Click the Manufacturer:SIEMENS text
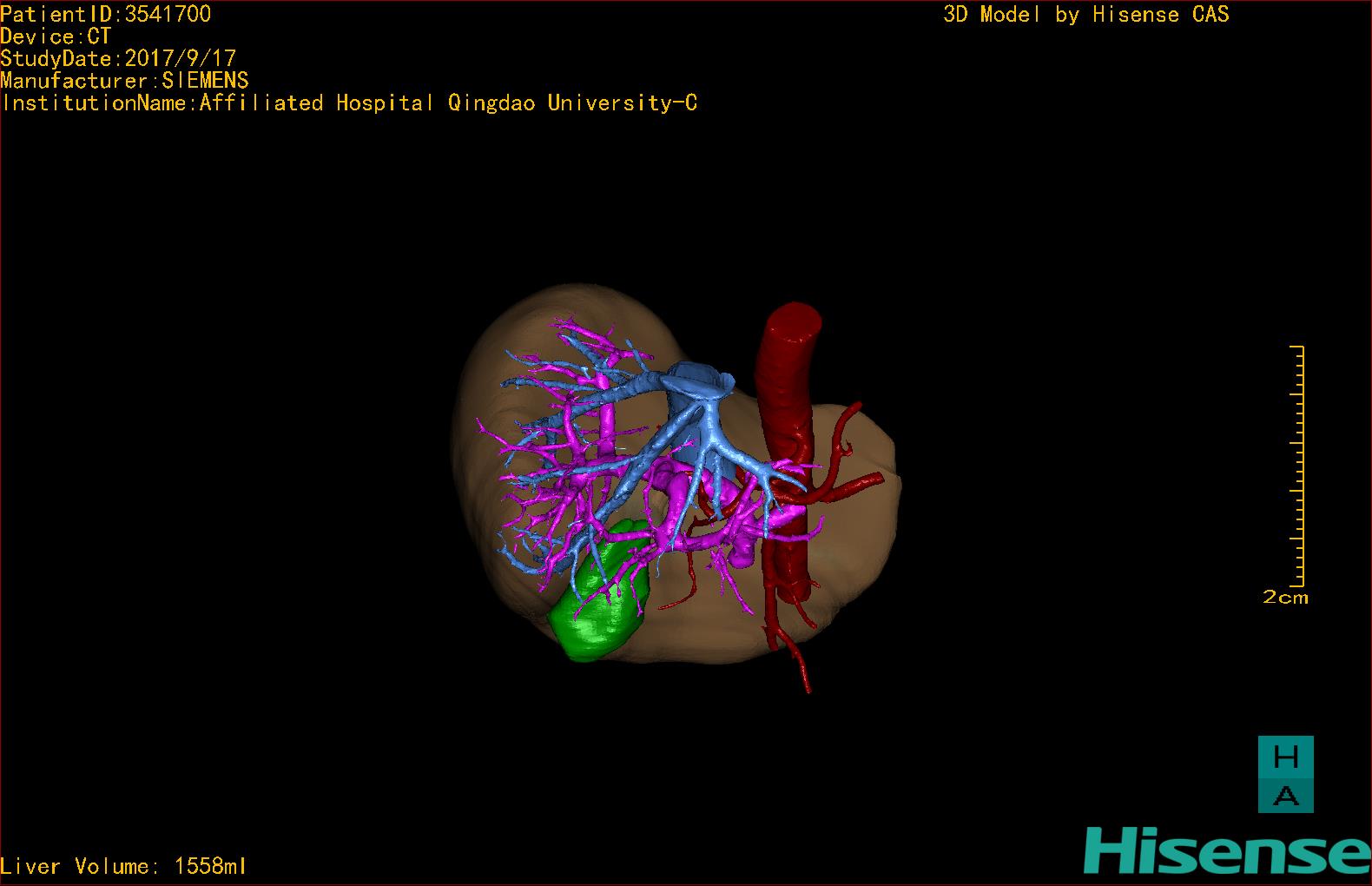 (x=124, y=81)
